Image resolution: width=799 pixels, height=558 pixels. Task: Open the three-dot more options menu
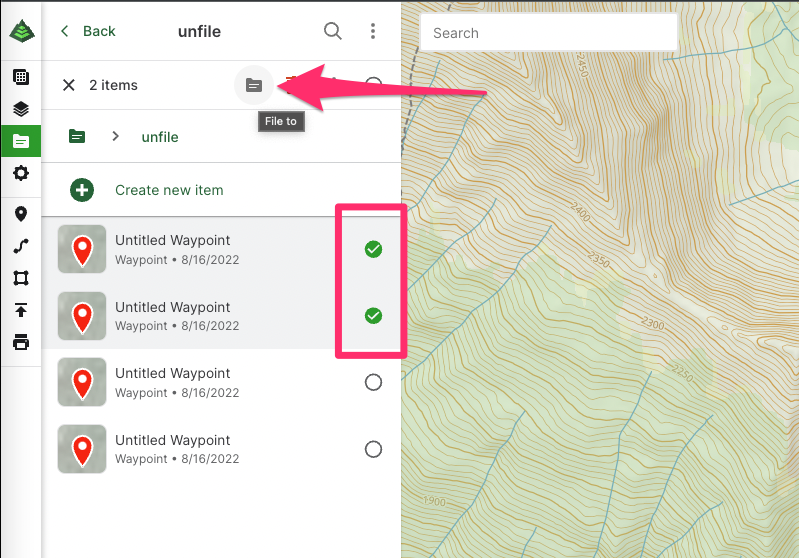tap(373, 31)
